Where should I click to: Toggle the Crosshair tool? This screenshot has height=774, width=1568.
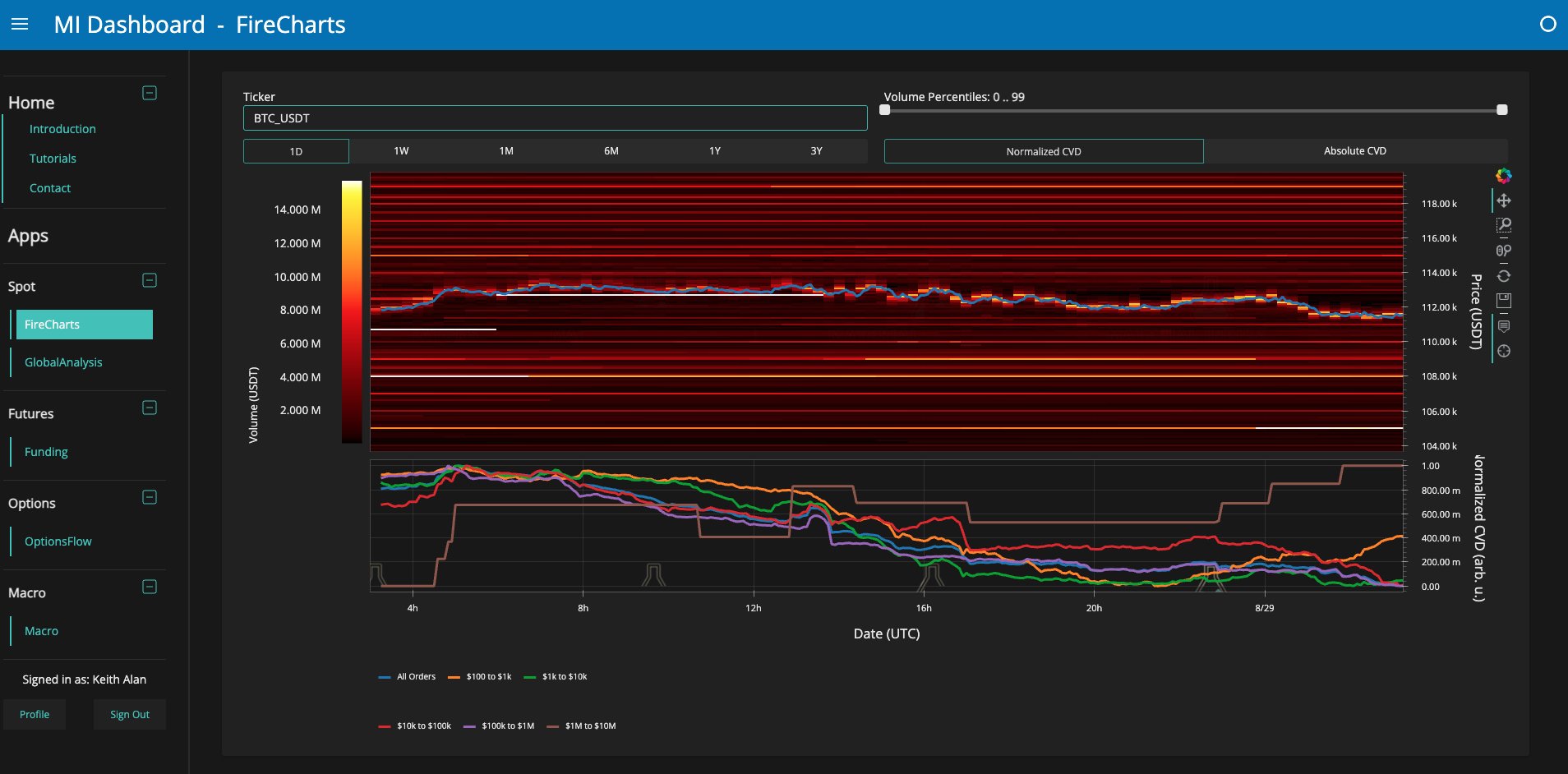(x=1503, y=351)
